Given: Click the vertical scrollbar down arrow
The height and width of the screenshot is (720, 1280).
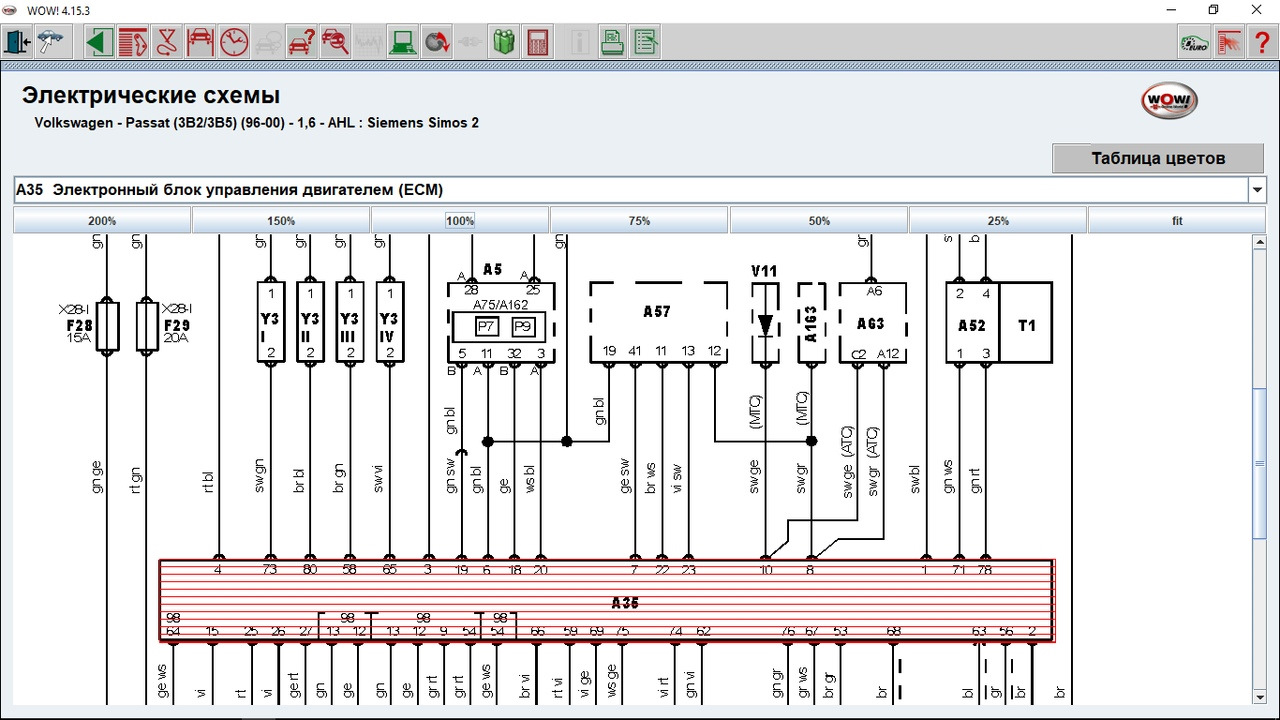Looking at the screenshot, I should click(x=1259, y=696).
